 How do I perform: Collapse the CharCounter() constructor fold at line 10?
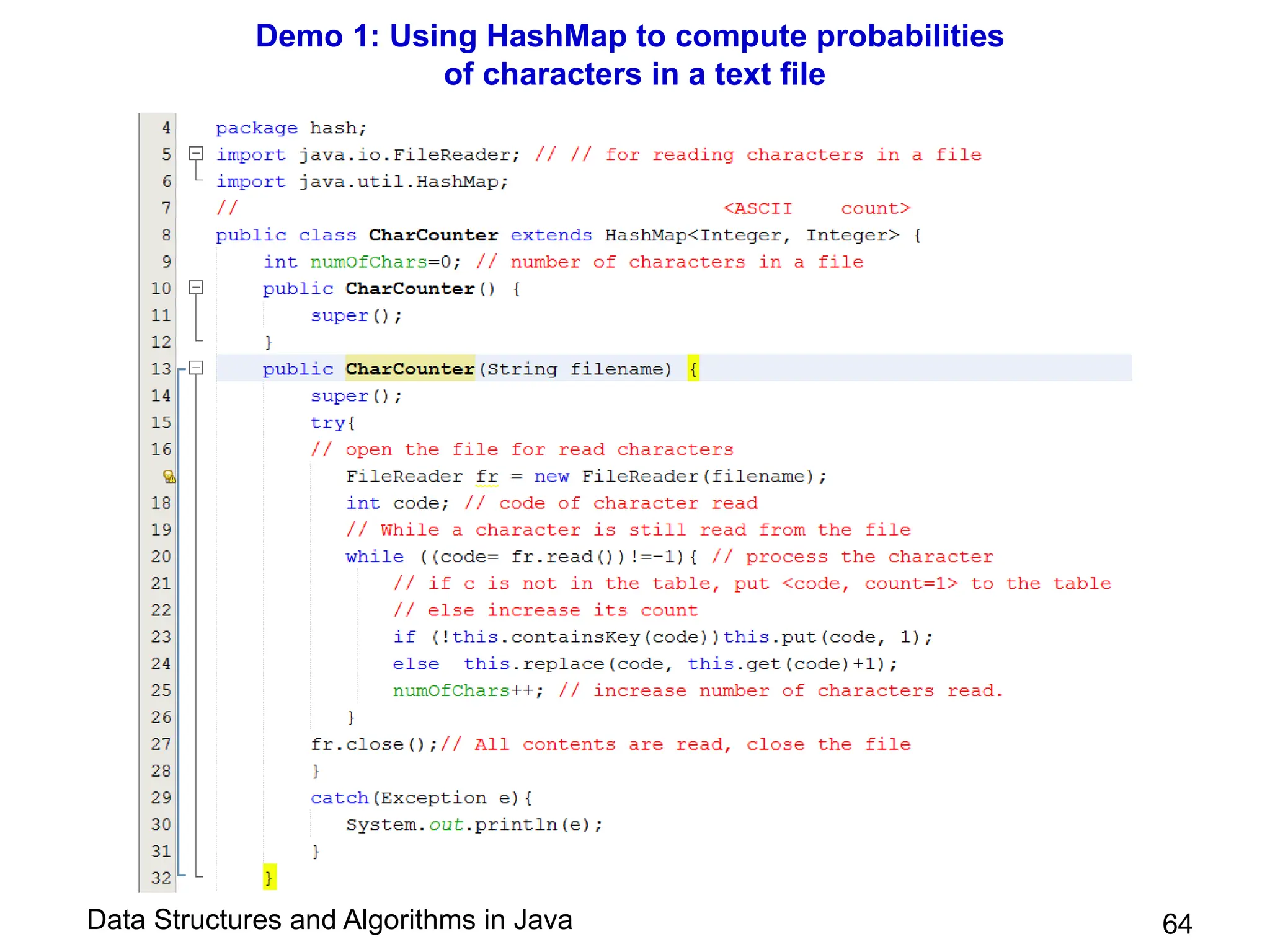pos(196,287)
